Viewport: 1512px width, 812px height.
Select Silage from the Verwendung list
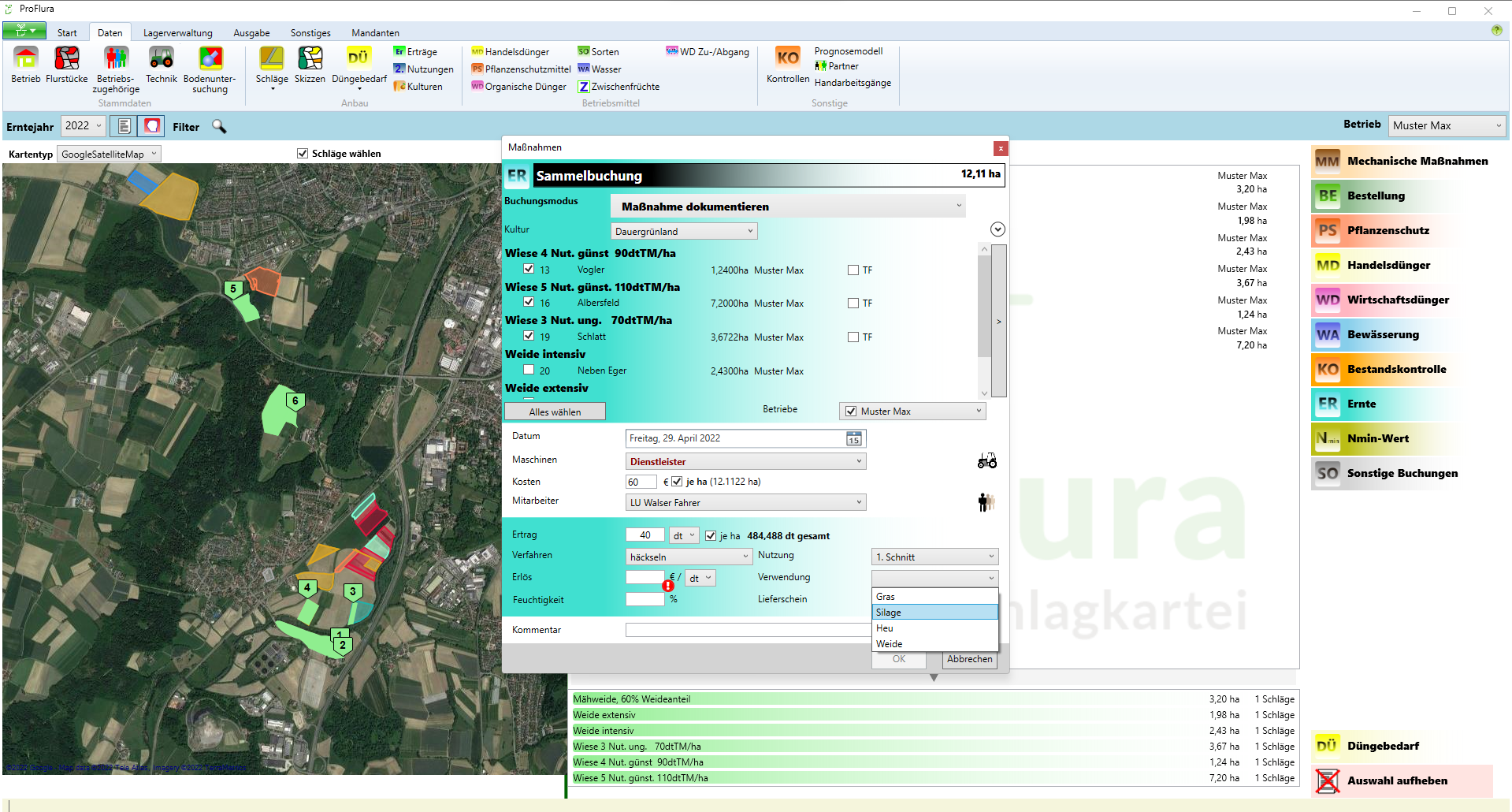pyautogui.click(x=934, y=613)
